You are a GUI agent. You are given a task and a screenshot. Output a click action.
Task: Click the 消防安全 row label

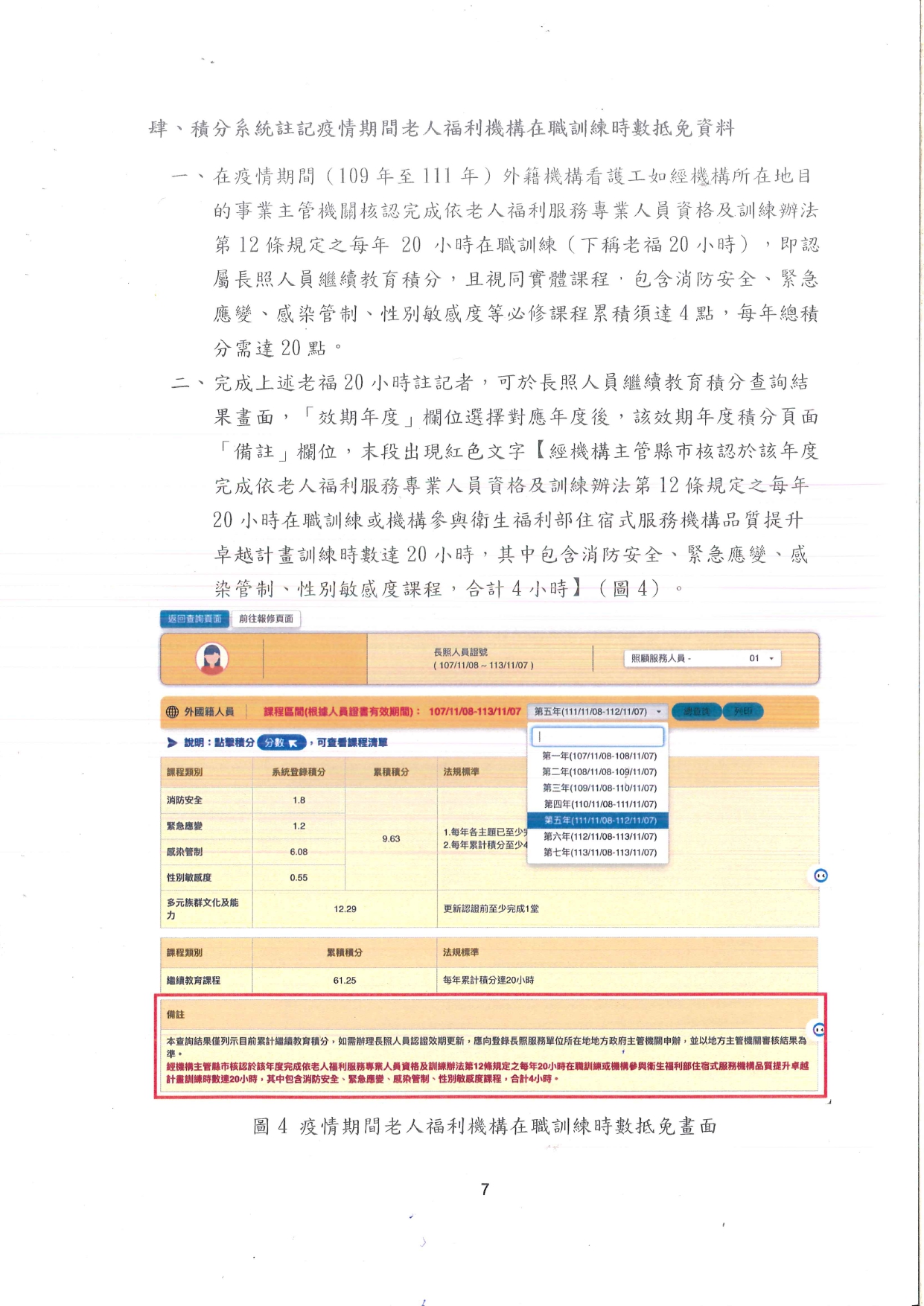coord(185,800)
